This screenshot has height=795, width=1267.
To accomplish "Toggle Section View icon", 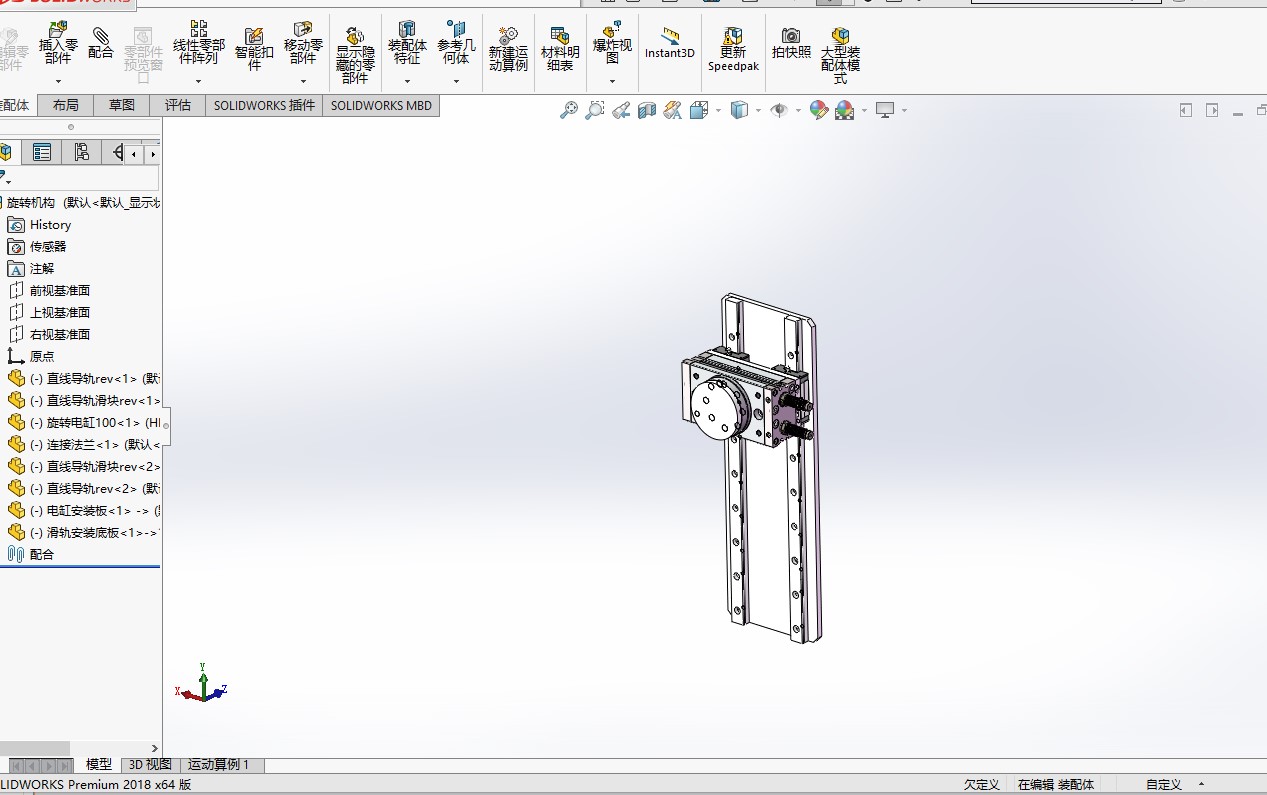I will click(647, 110).
